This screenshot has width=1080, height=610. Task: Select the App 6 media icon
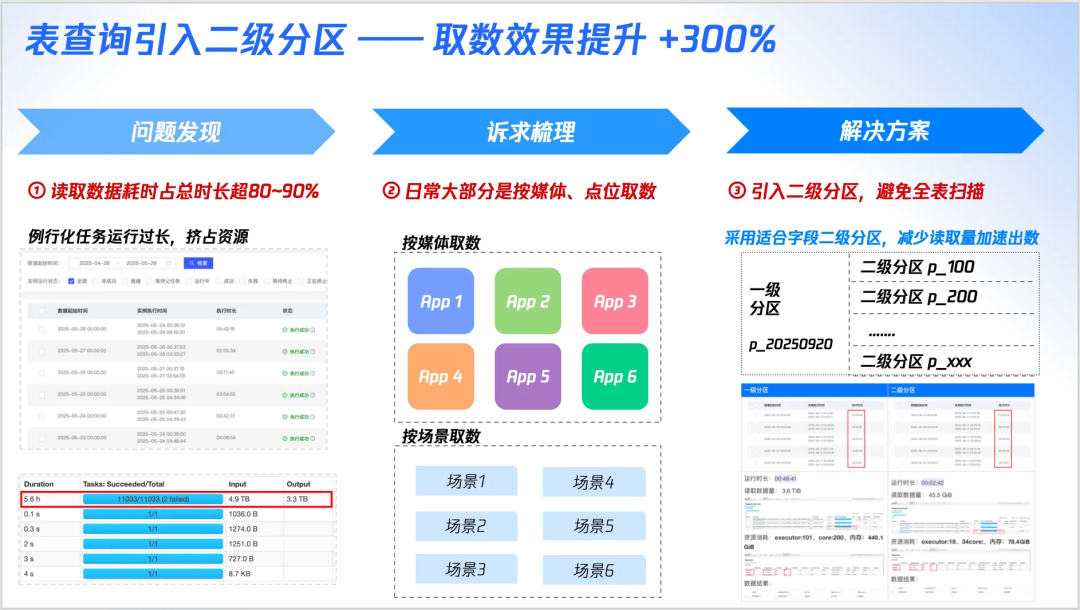tap(613, 377)
